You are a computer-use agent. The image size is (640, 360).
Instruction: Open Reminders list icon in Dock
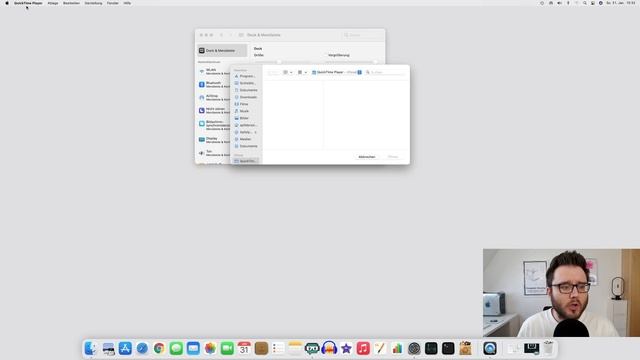click(278, 349)
